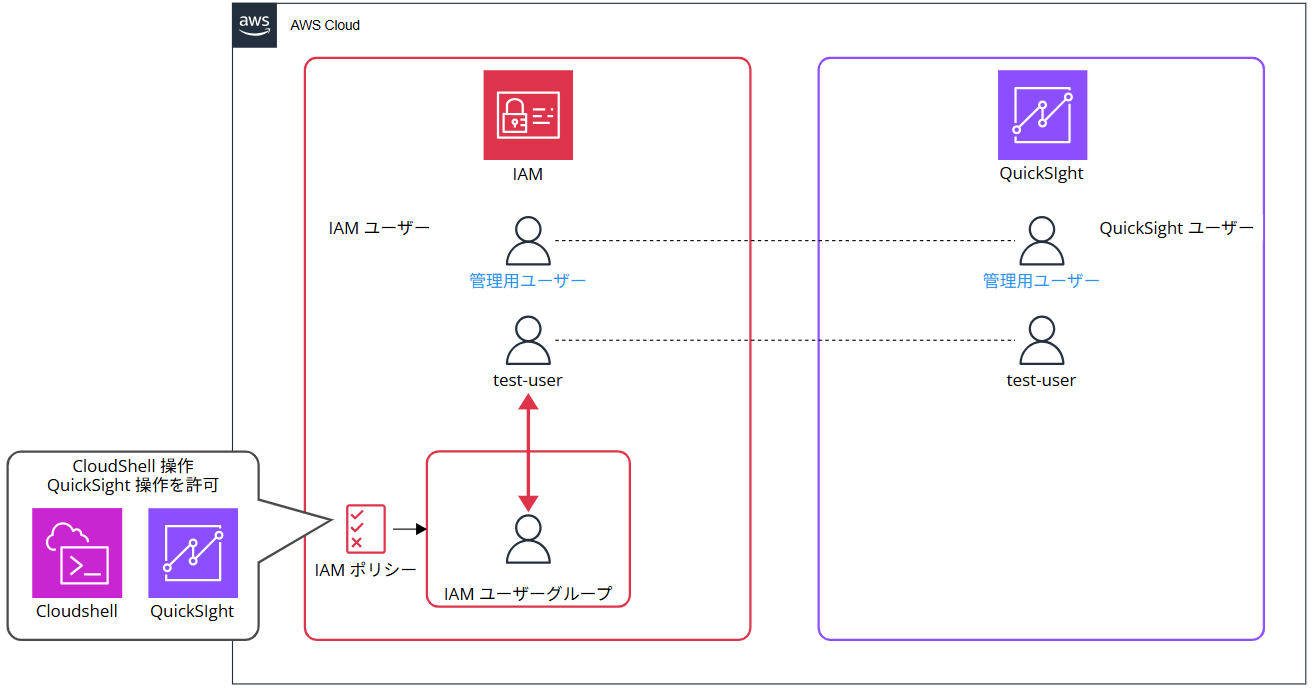The image size is (1312, 688).
Task: Click the QuickSight 管理用ユーザー person icon
Action: coord(1042,241)
